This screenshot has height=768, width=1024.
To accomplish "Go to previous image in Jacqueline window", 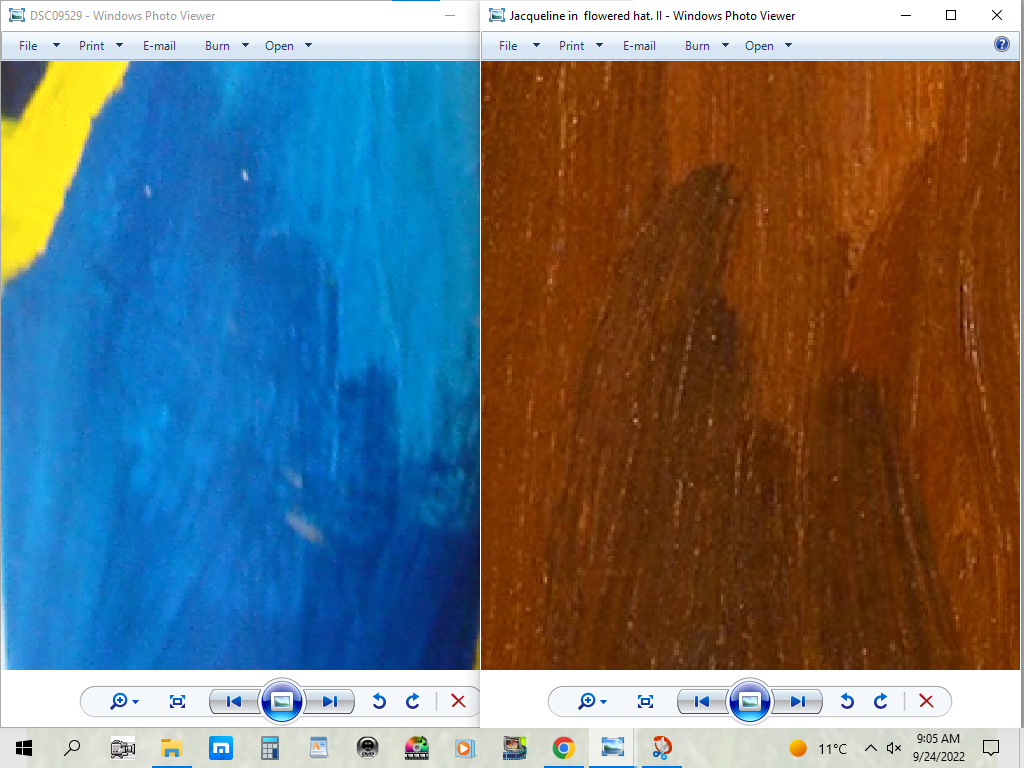I will 702,701.
